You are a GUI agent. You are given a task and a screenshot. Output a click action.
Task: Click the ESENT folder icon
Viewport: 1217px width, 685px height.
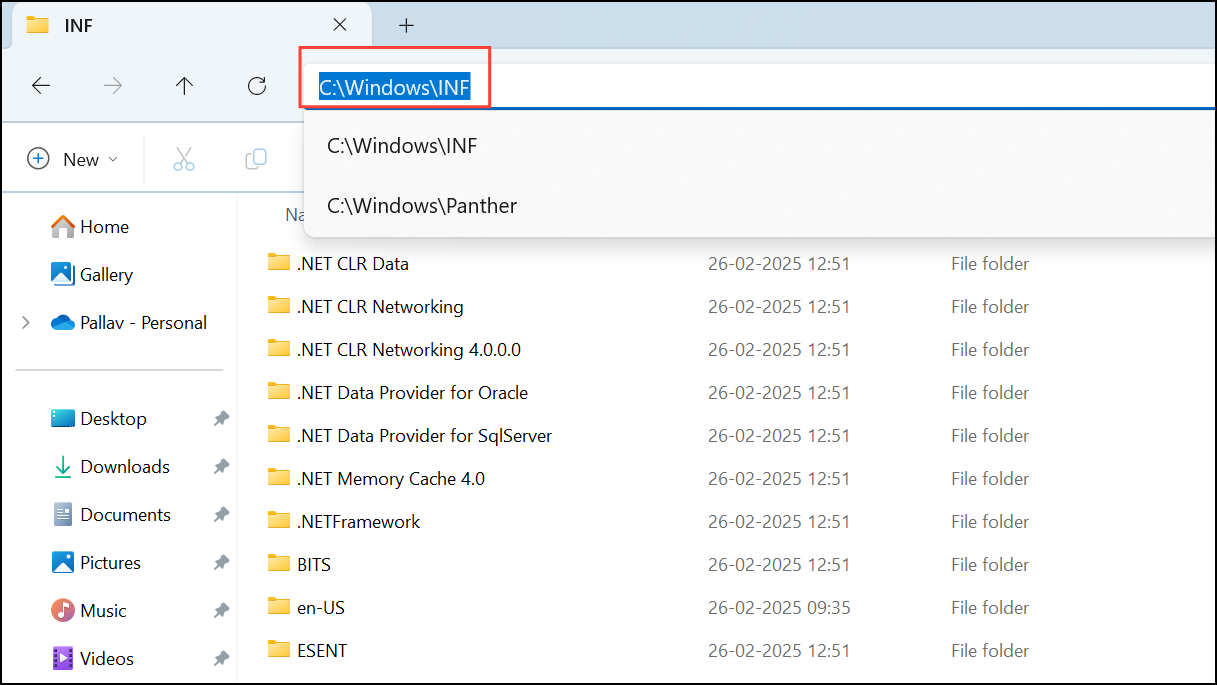coord(278,650)
